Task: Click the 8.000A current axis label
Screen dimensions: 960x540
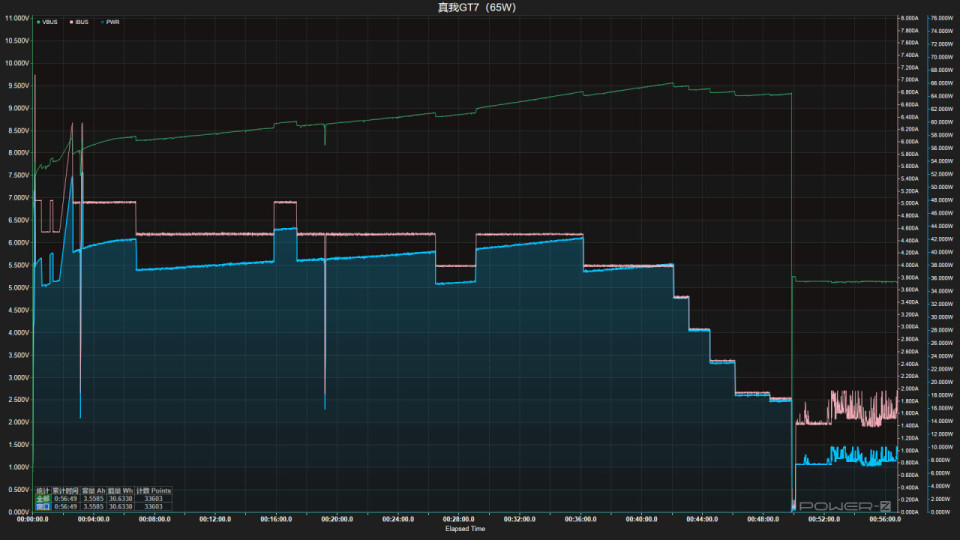Action: [909, 18]
